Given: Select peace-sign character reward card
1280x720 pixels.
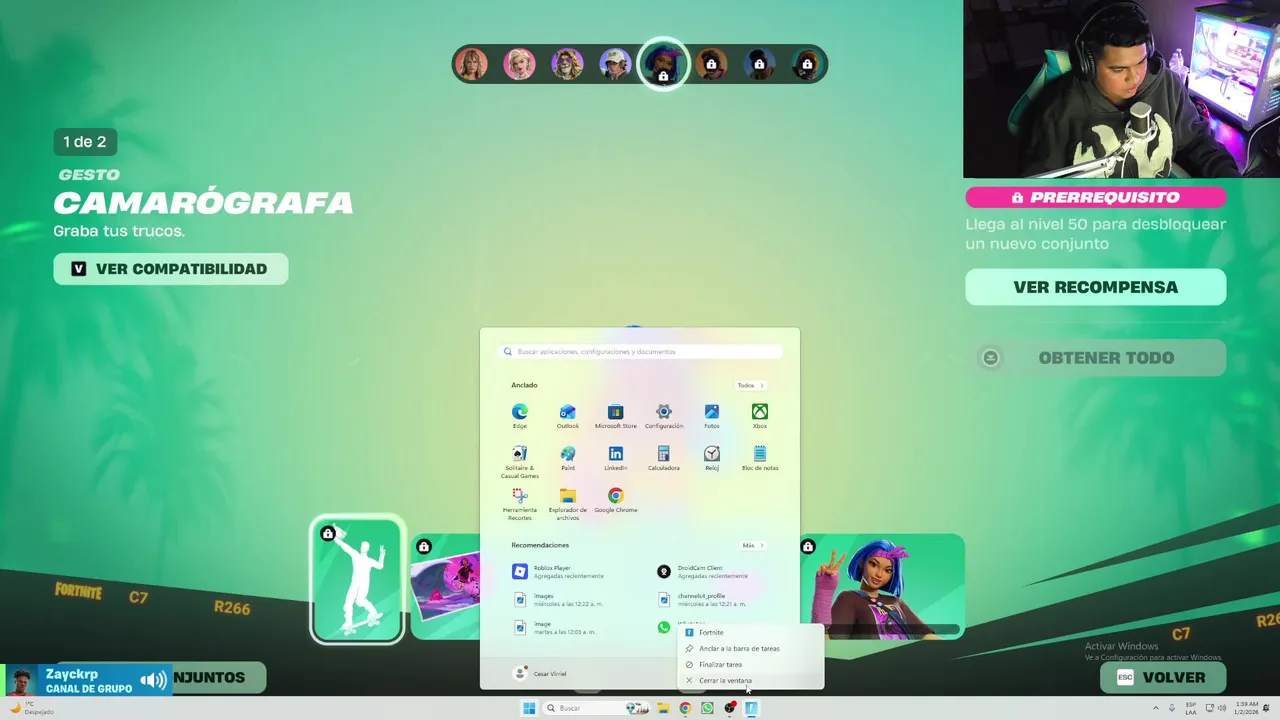Looking at the screenshot, I should click(x=882, y=587).
